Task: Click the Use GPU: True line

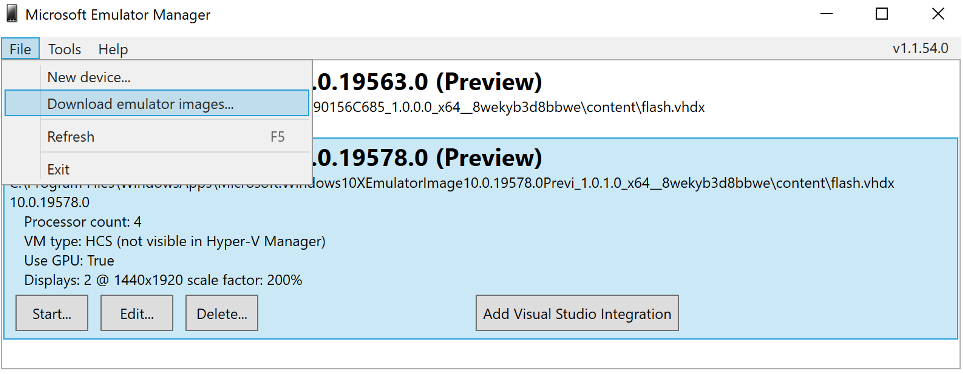Action: pyautogui.click(x=69, y=261)
